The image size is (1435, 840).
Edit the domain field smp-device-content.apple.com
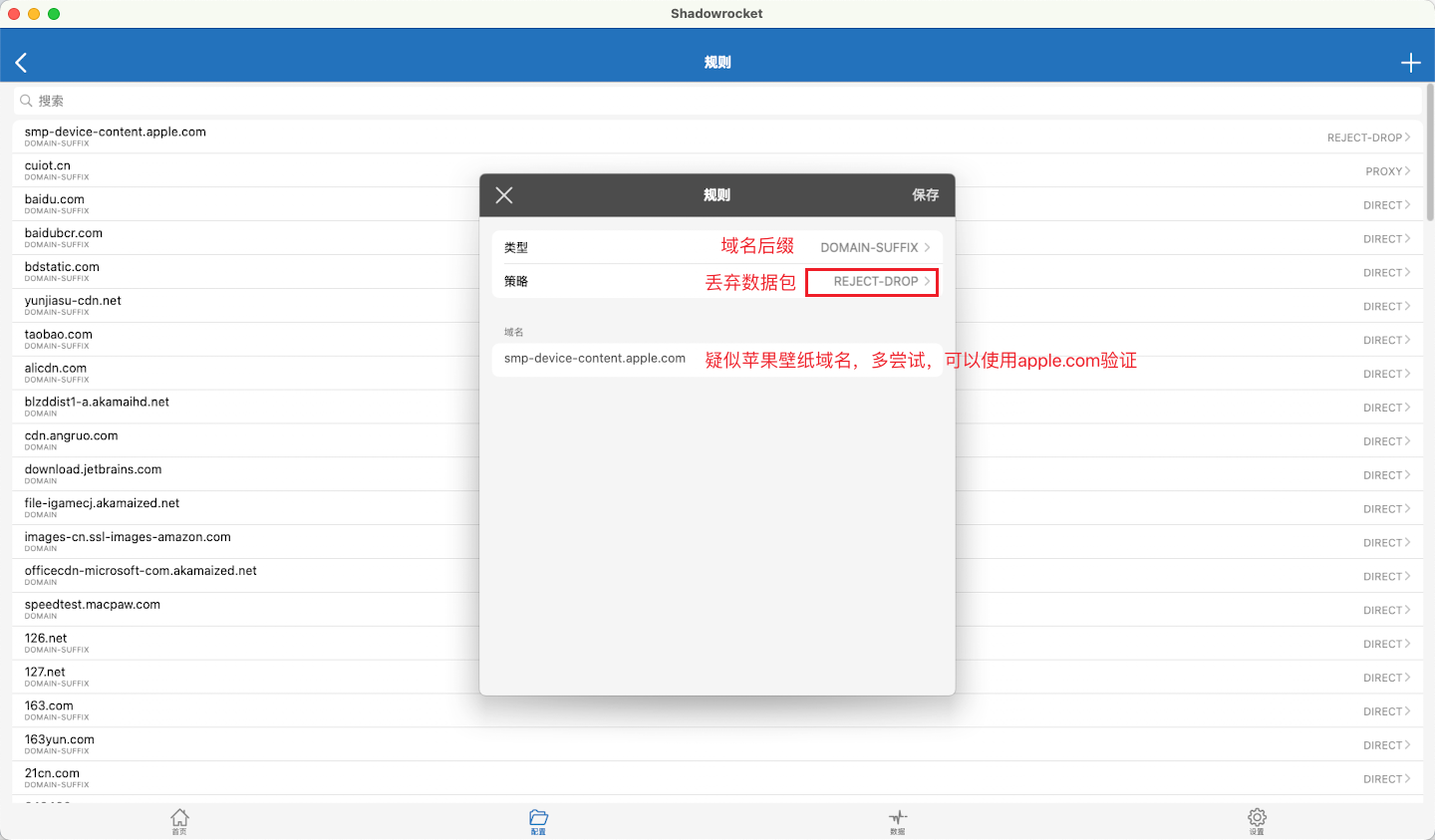(x=717, y=359)
